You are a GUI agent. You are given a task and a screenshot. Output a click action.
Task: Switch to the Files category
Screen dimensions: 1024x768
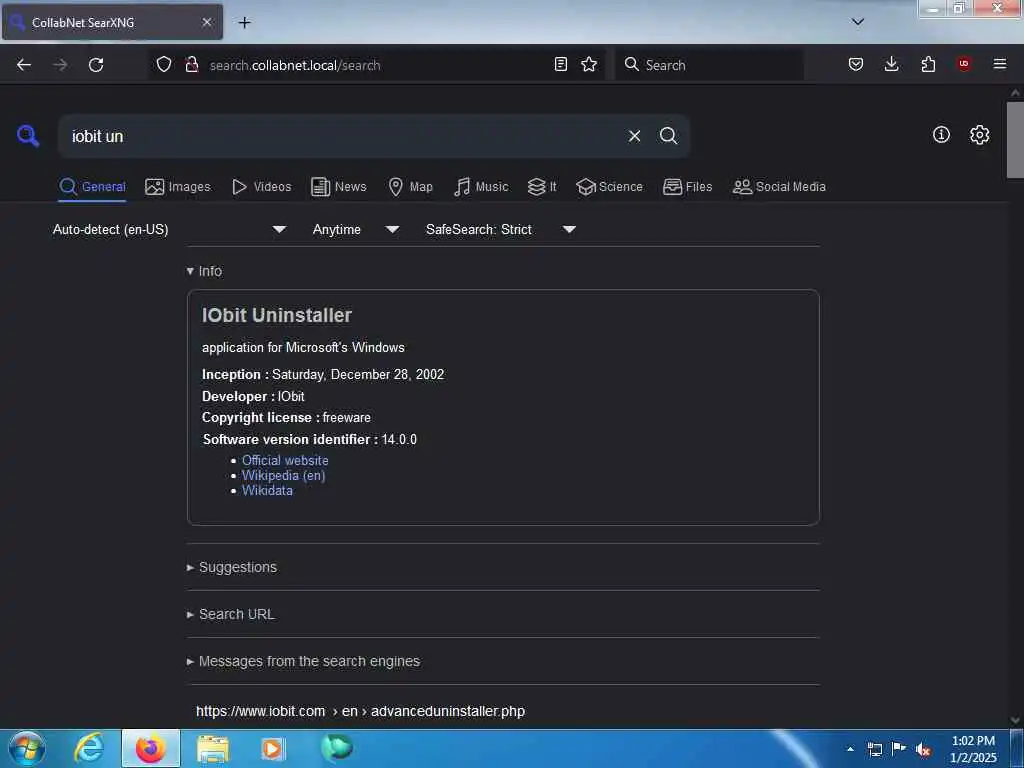(687, 187)
